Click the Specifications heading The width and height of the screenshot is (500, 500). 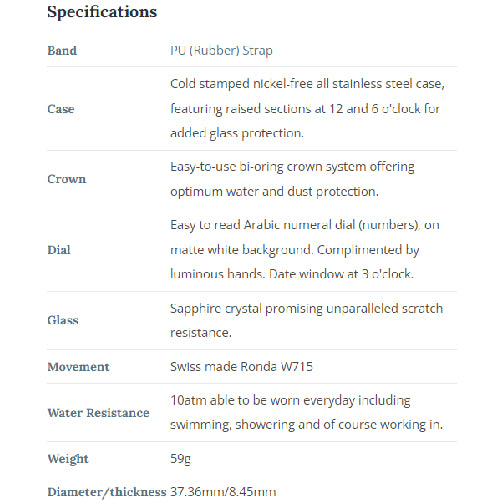point(102,12)
